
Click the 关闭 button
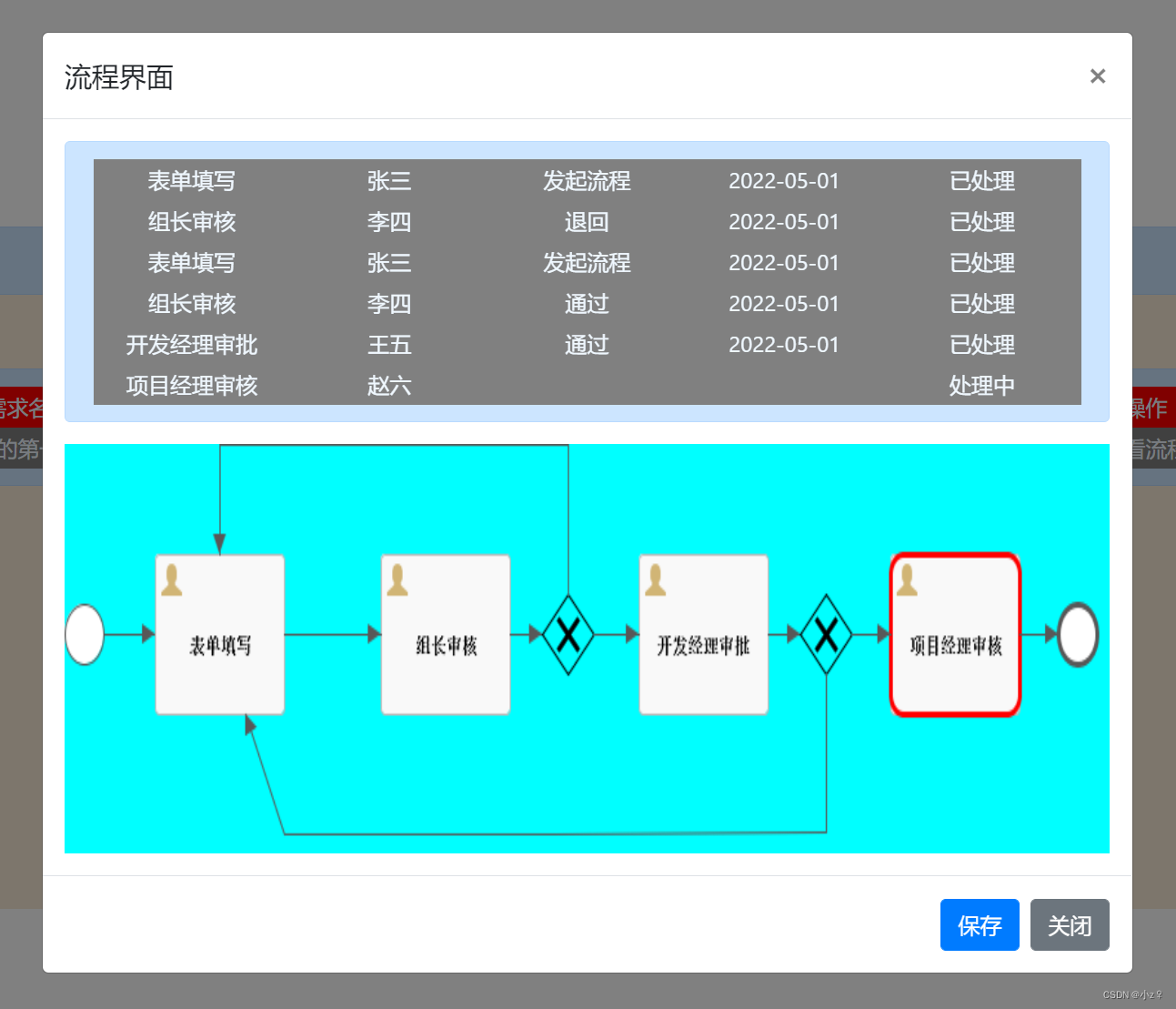1070,924
